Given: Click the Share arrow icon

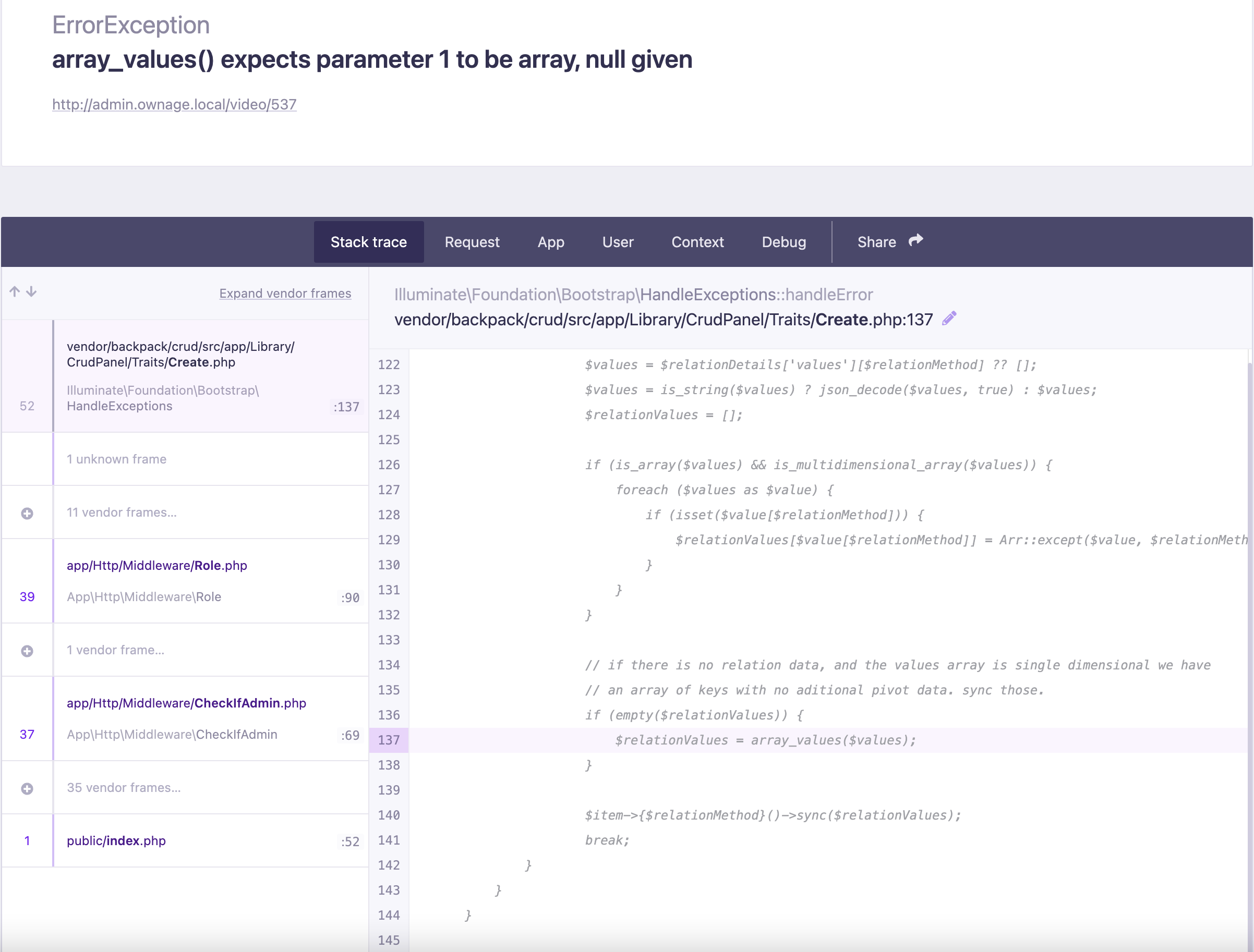Looking at the screenshot, I should [x=915, y=241].
